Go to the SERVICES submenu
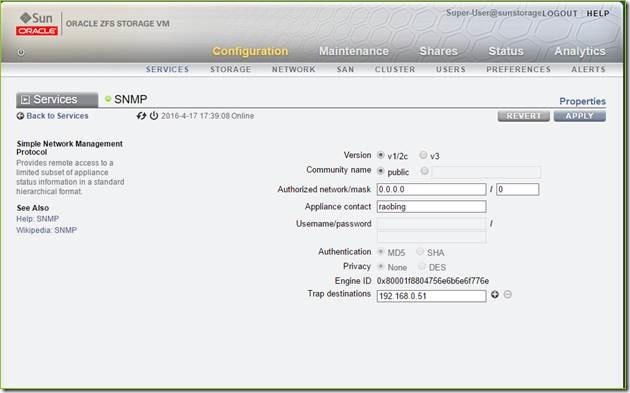 [168, 70]
